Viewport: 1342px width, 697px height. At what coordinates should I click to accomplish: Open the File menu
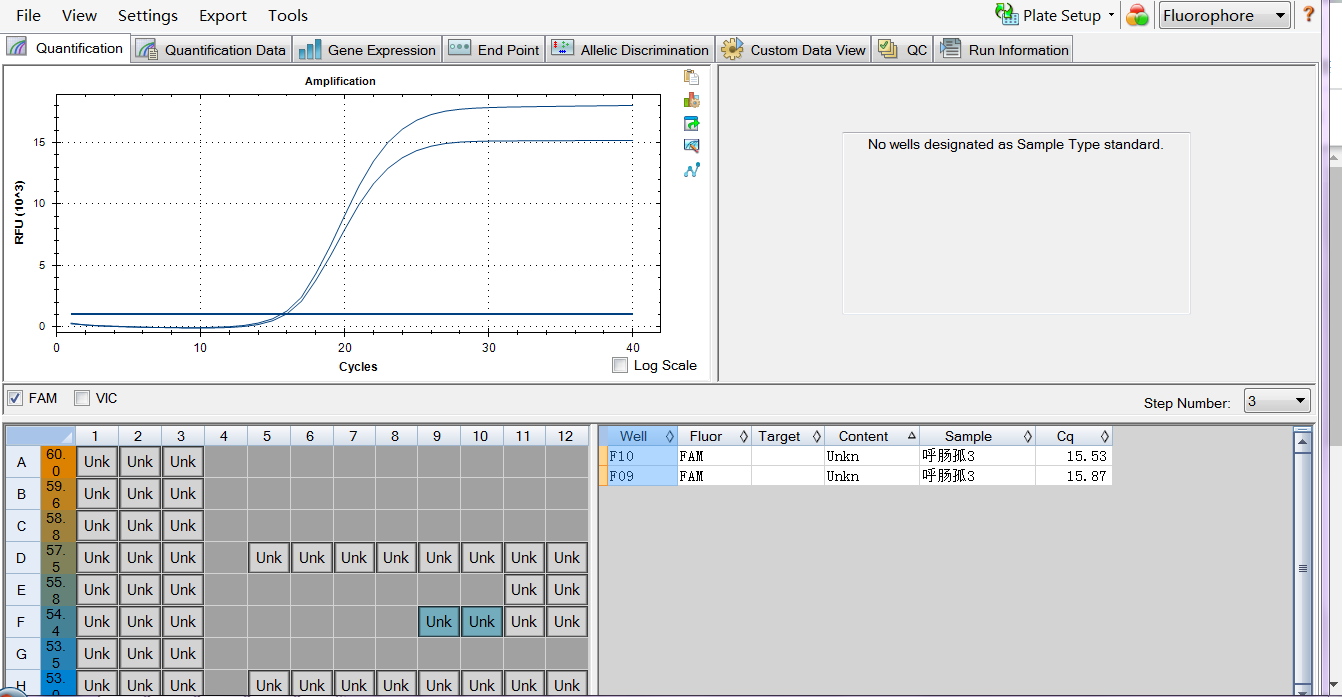pos(29,15)
